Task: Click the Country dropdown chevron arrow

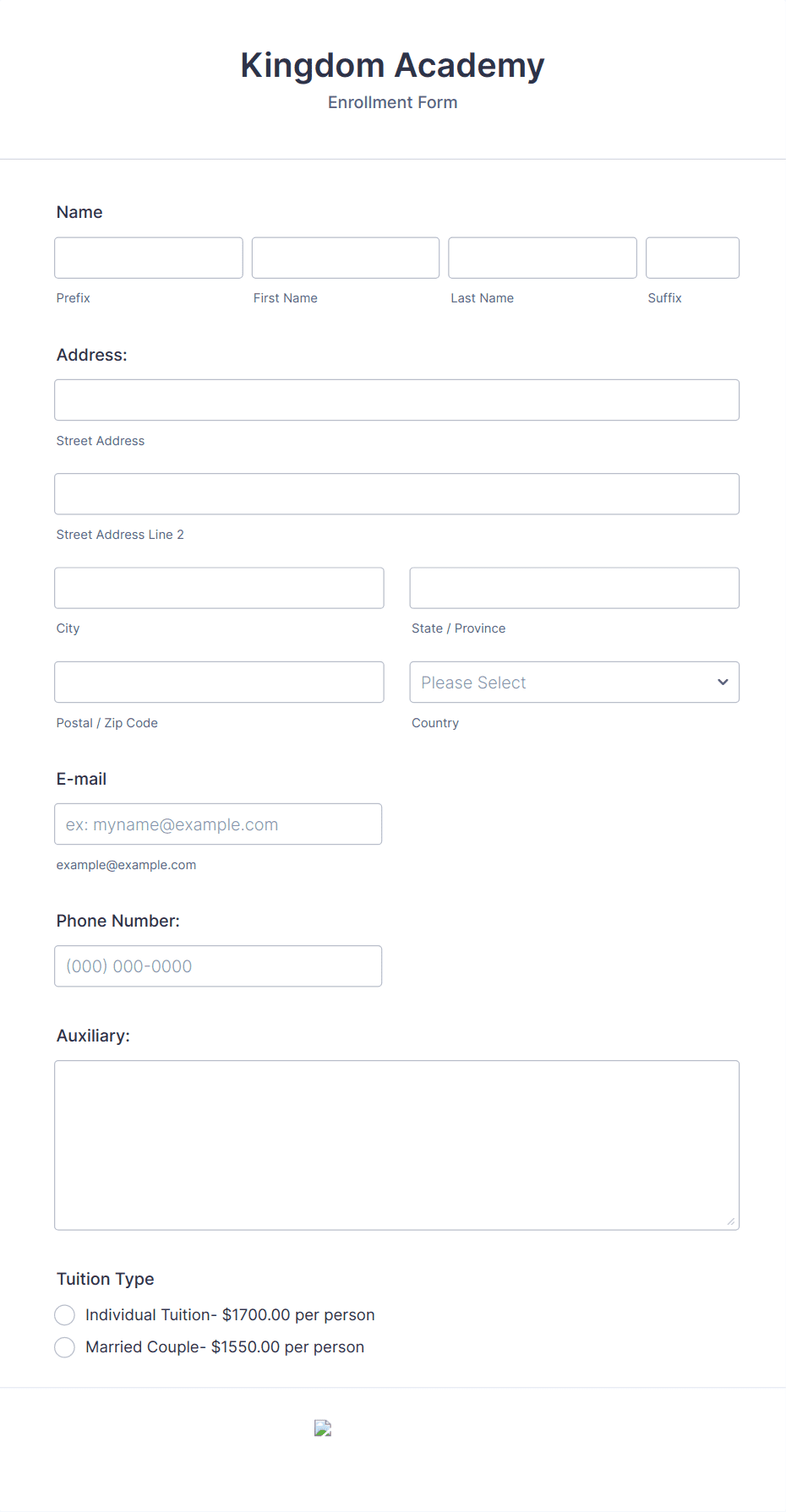Action: click(x=723, y=682)
